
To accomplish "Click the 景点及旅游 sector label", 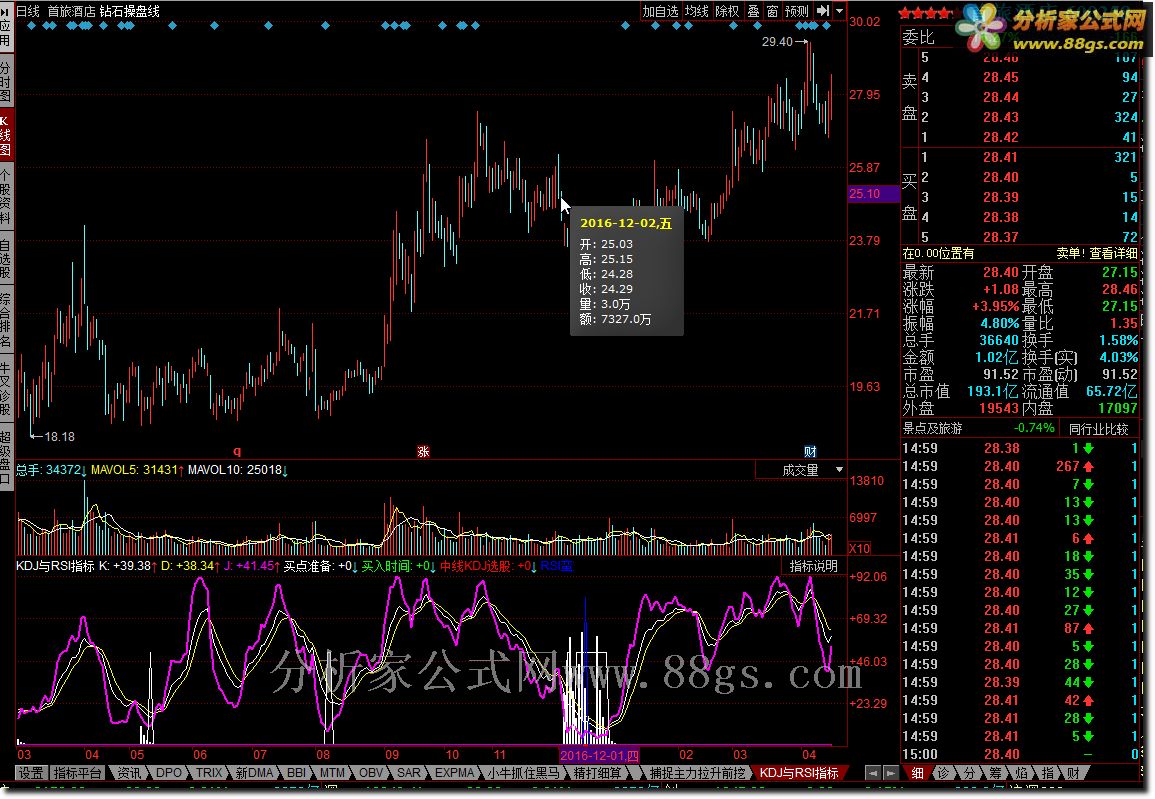I will coord(933,429).
